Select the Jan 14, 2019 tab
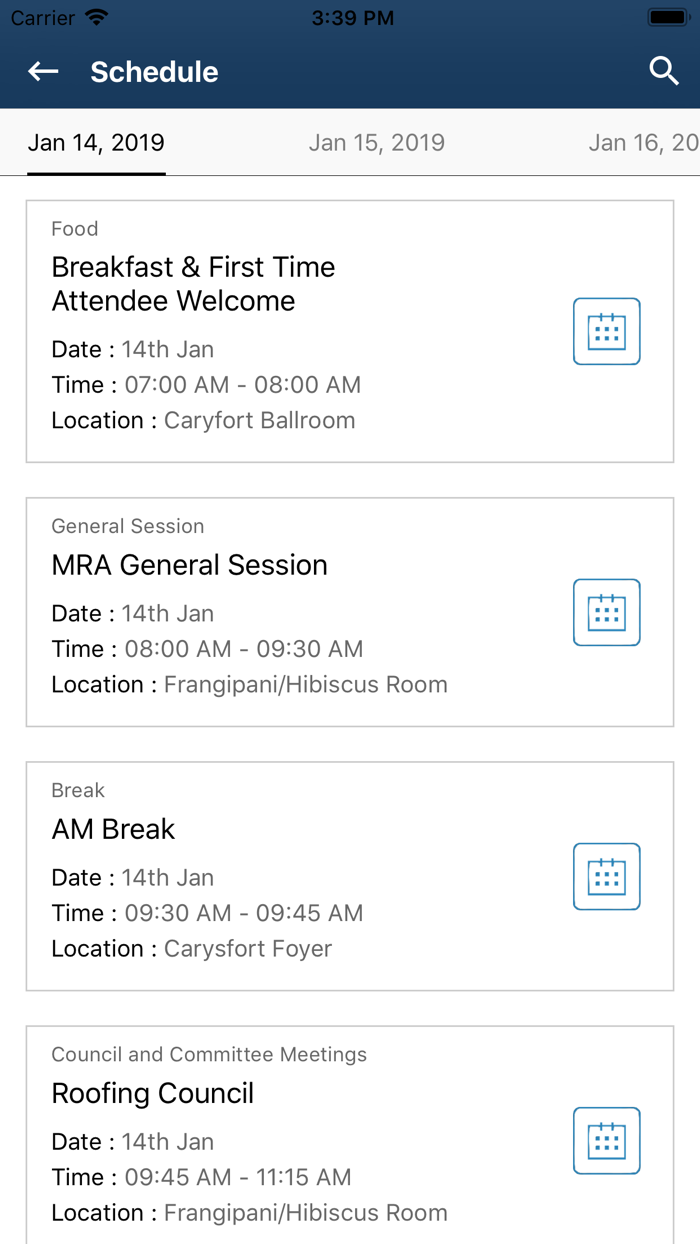This screenshot has width=700, height=1244. (x=96, y=143)
